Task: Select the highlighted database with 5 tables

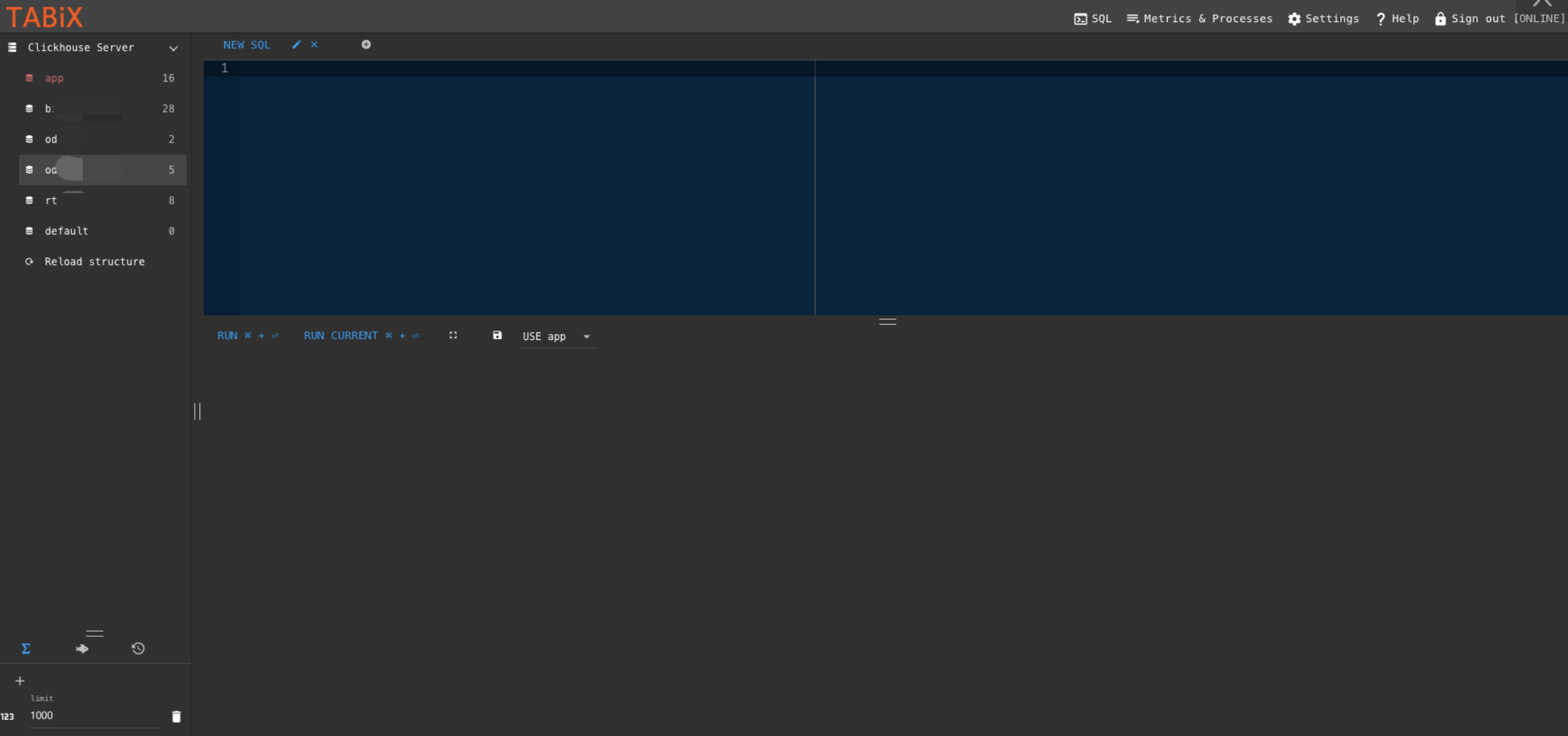Action: (x=102, y=170)
